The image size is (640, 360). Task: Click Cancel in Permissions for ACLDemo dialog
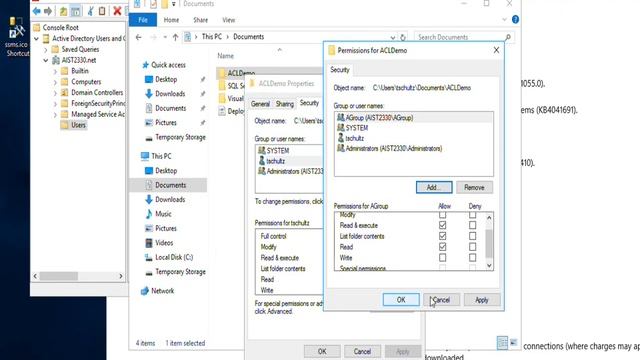[x=441, y=300]
